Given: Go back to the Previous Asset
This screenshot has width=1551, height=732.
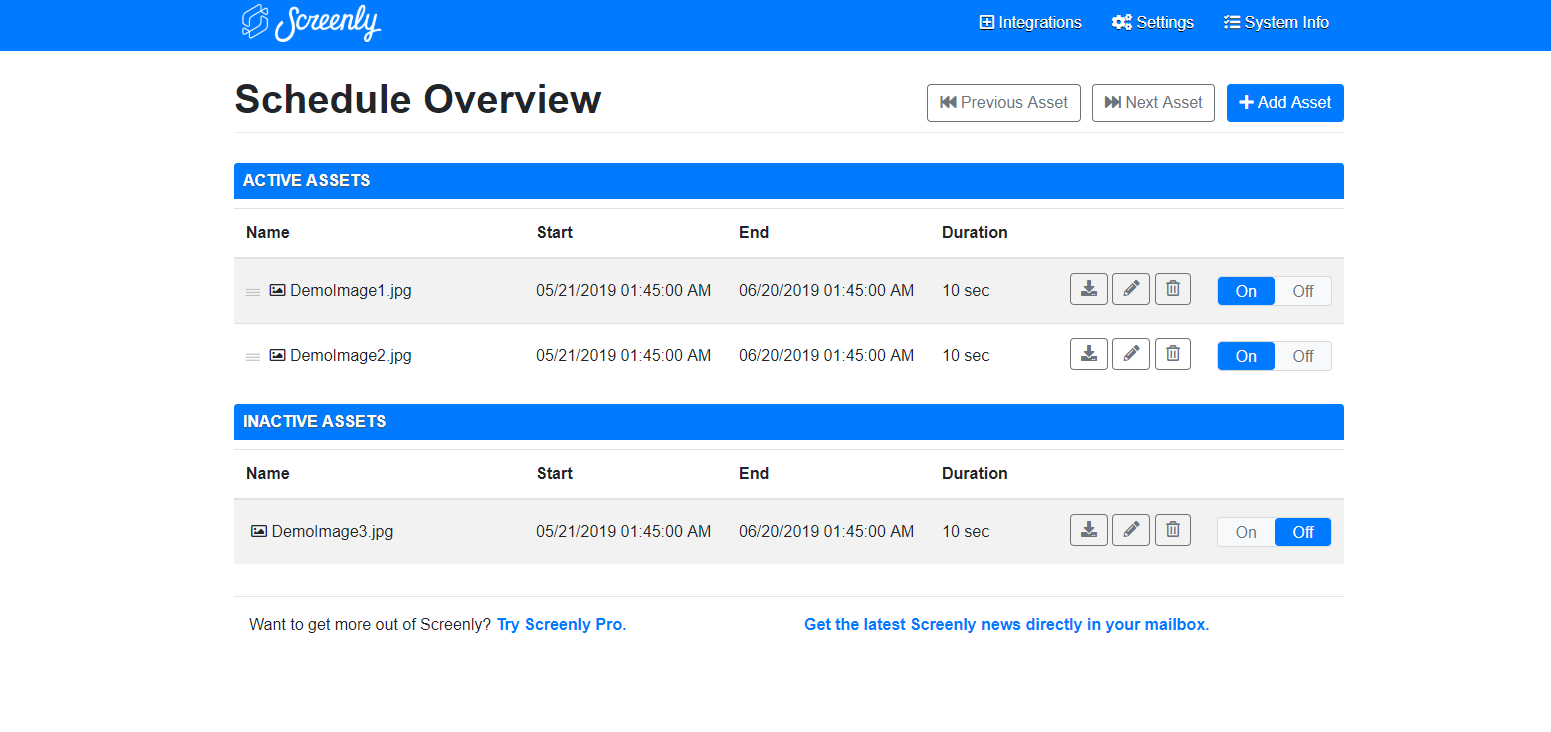Looking at the screenshot, I should (1003, 103).
